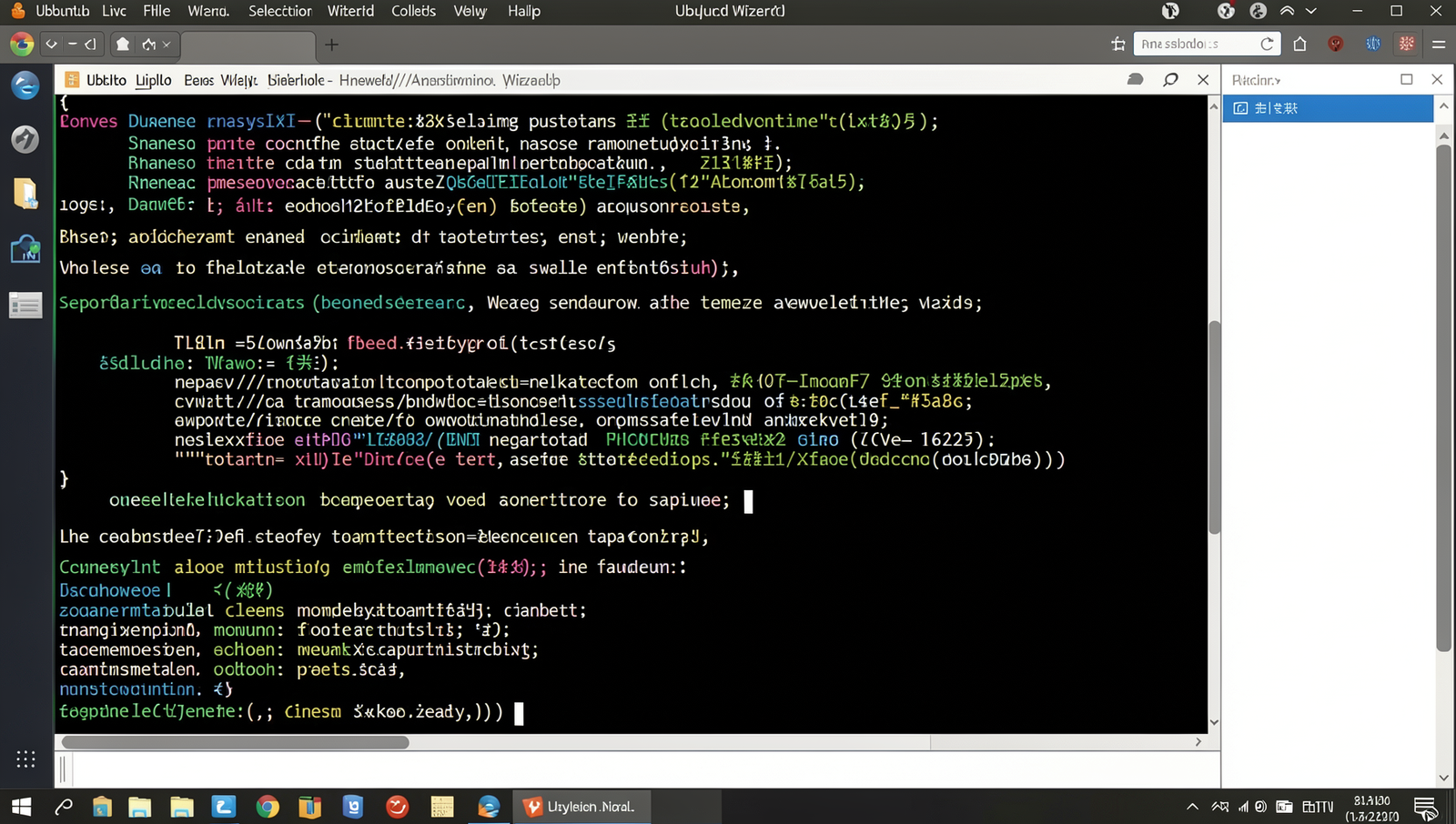
Task: Open the Livc menu
Action: 115,11
